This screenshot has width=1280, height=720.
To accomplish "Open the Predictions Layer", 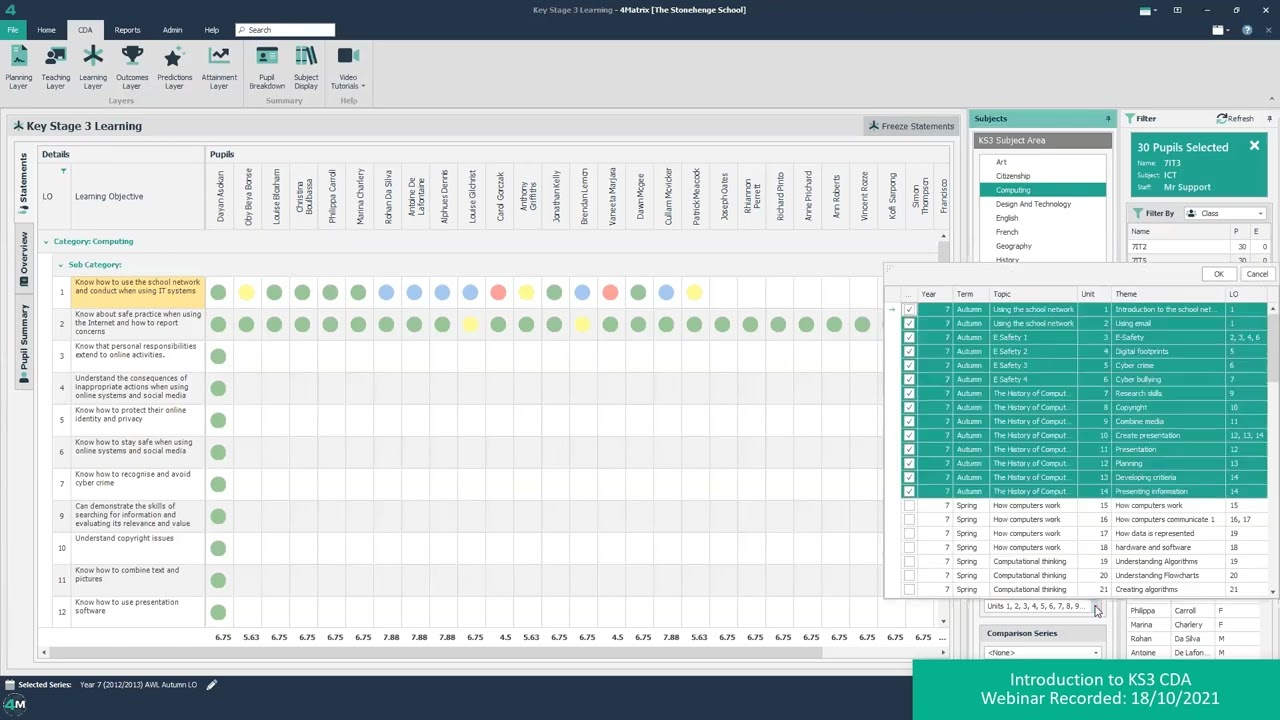I will pos(174,68).
